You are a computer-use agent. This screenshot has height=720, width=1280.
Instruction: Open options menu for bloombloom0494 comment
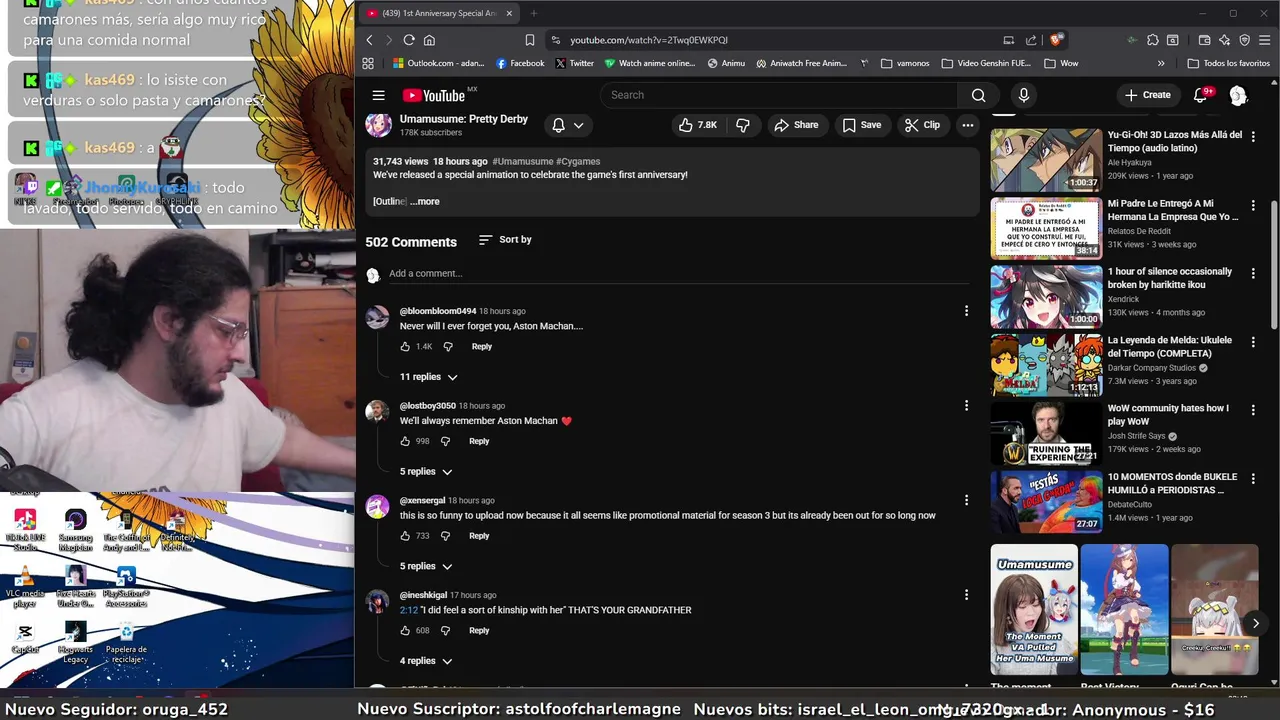[966, 311]
